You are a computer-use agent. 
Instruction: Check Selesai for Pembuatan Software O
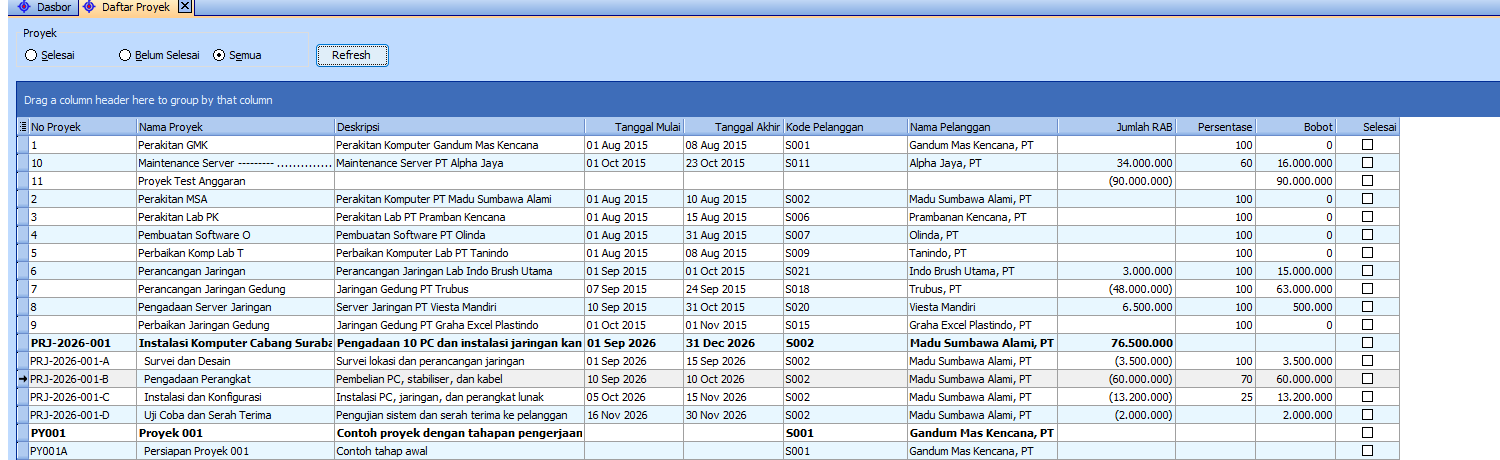1367,235
